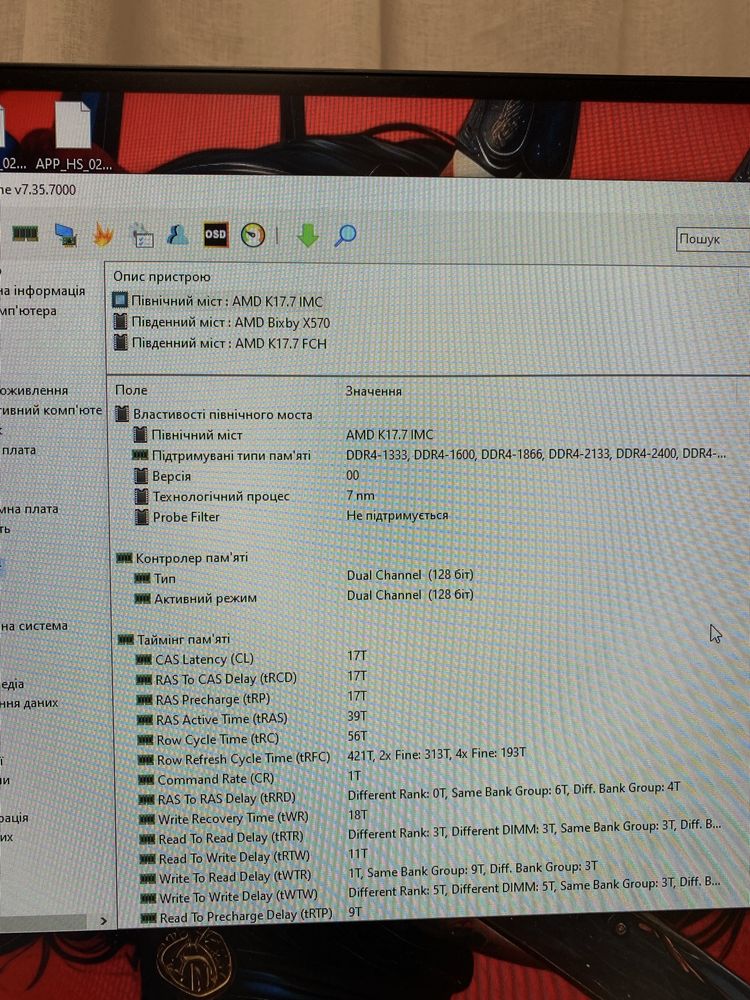Click the icon beside CAS Latency (CL)
The image size is (750, 1000).
click(x=144, y=659)
